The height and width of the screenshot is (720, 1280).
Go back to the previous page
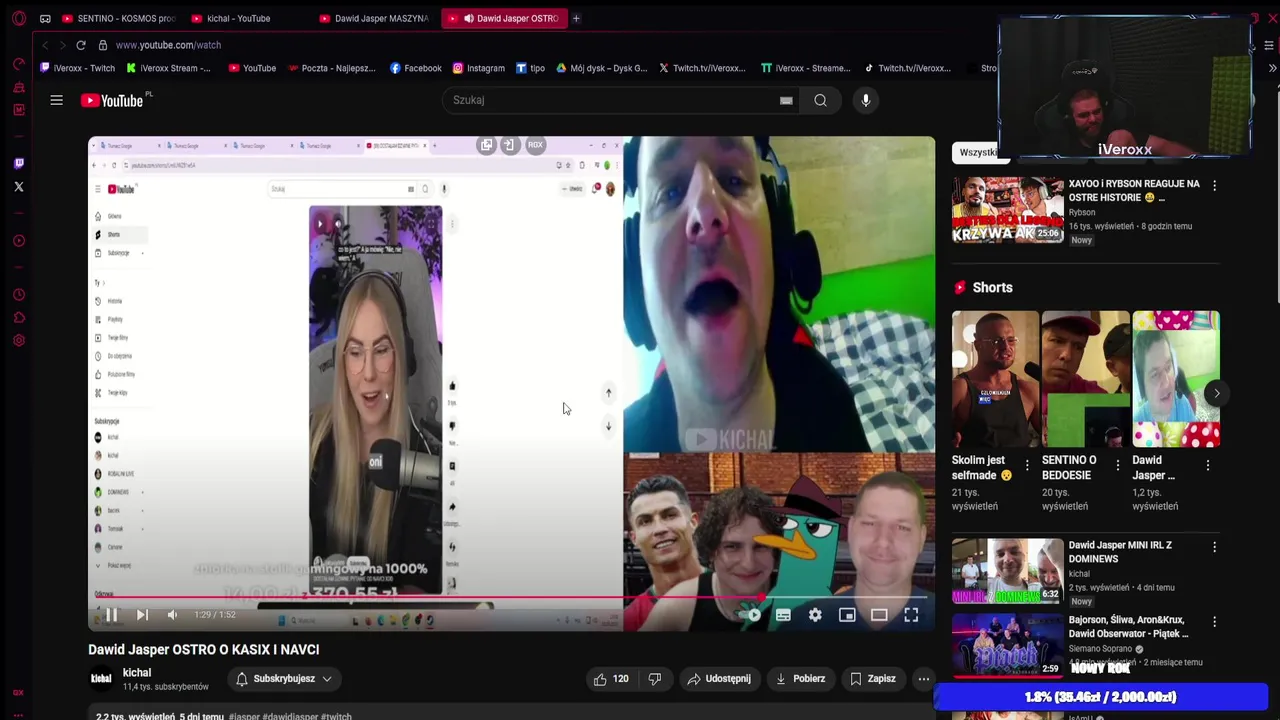45,45
